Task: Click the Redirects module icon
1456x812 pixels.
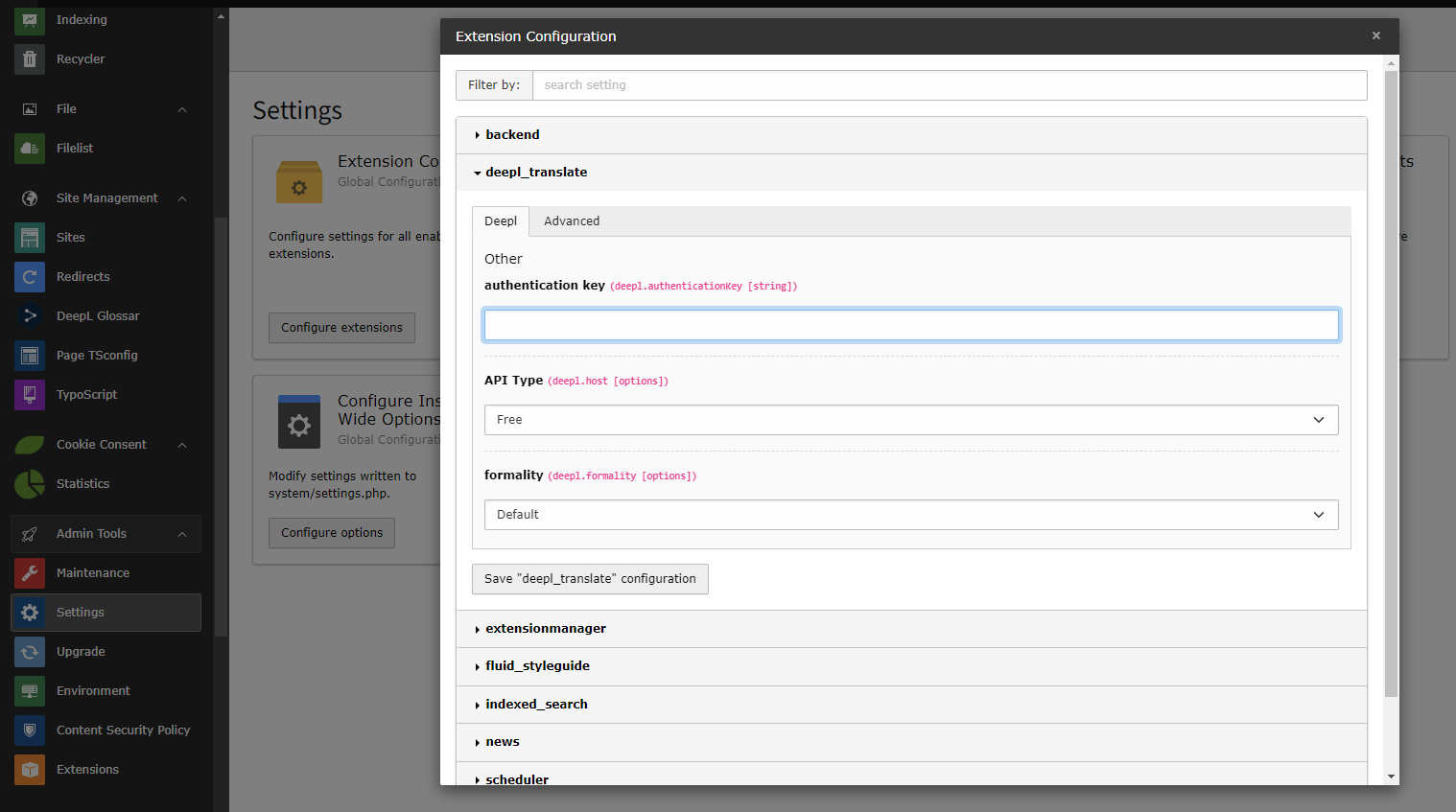Action: pyautogui.click(x=30, y=276)
